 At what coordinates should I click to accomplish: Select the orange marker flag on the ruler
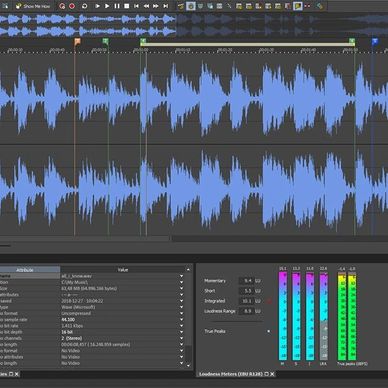coord(77,41)
